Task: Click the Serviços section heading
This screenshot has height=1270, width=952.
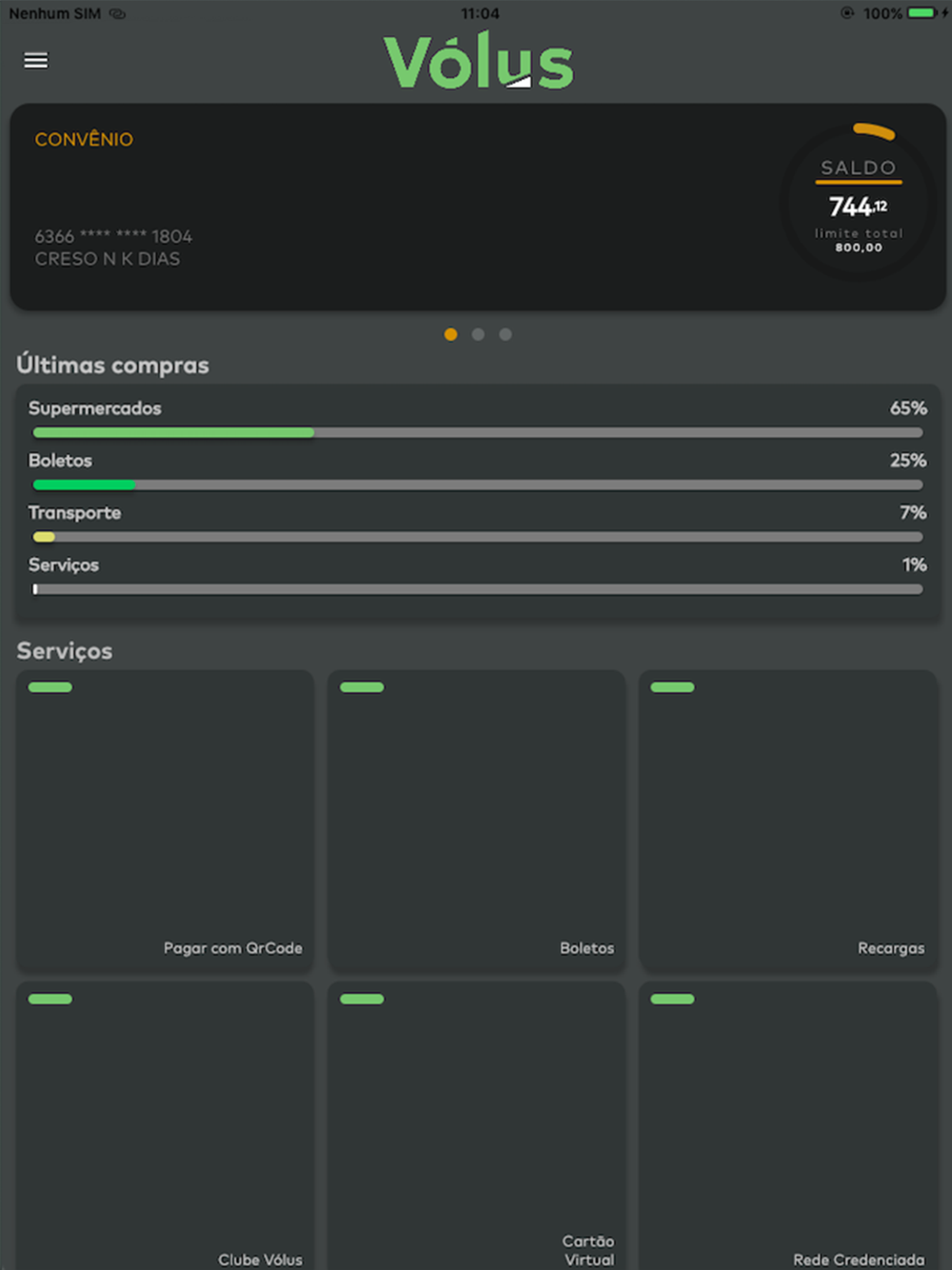Action: click(65, 651)
